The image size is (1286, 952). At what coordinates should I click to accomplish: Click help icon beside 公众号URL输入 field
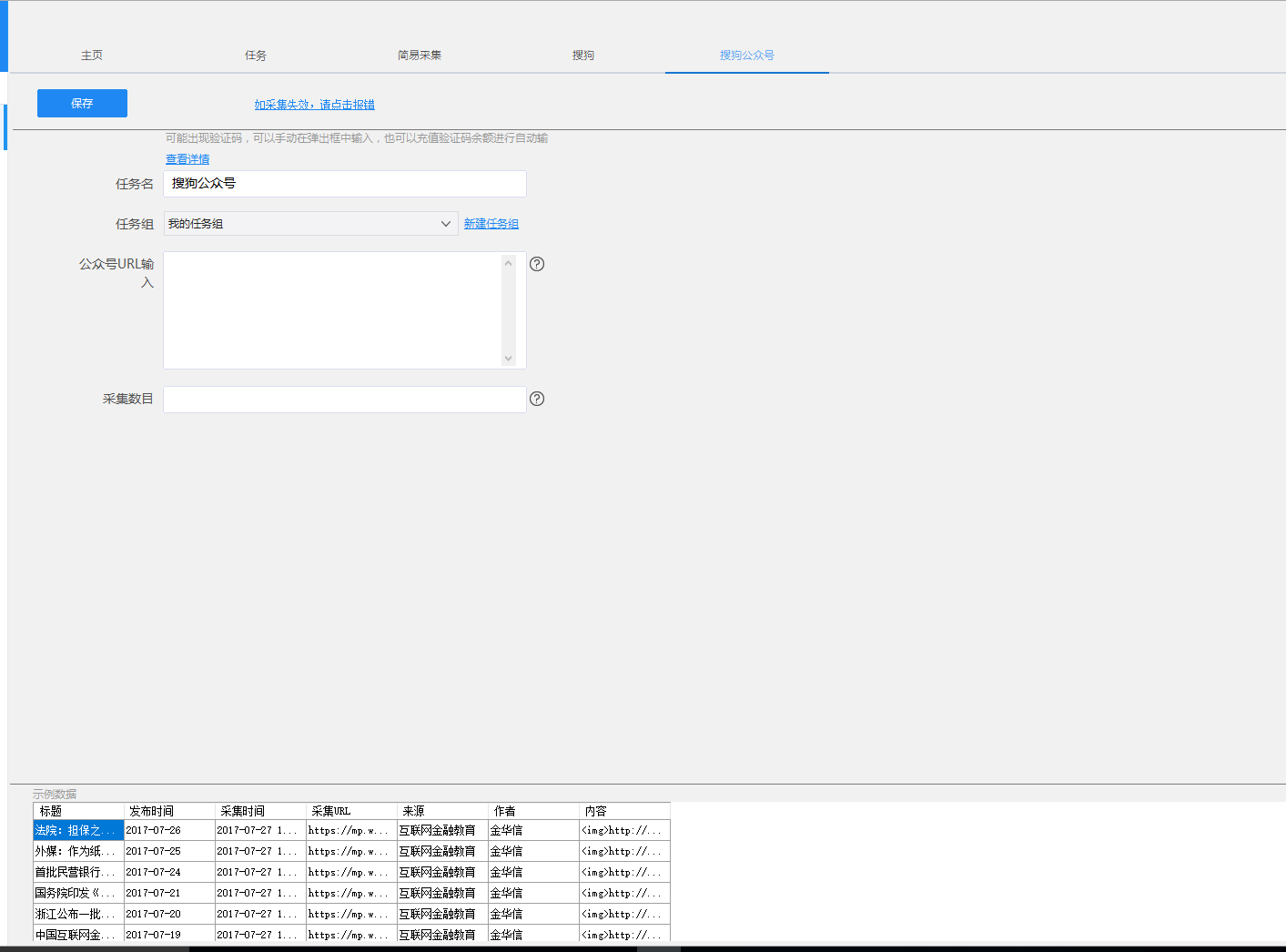[537, 264]
